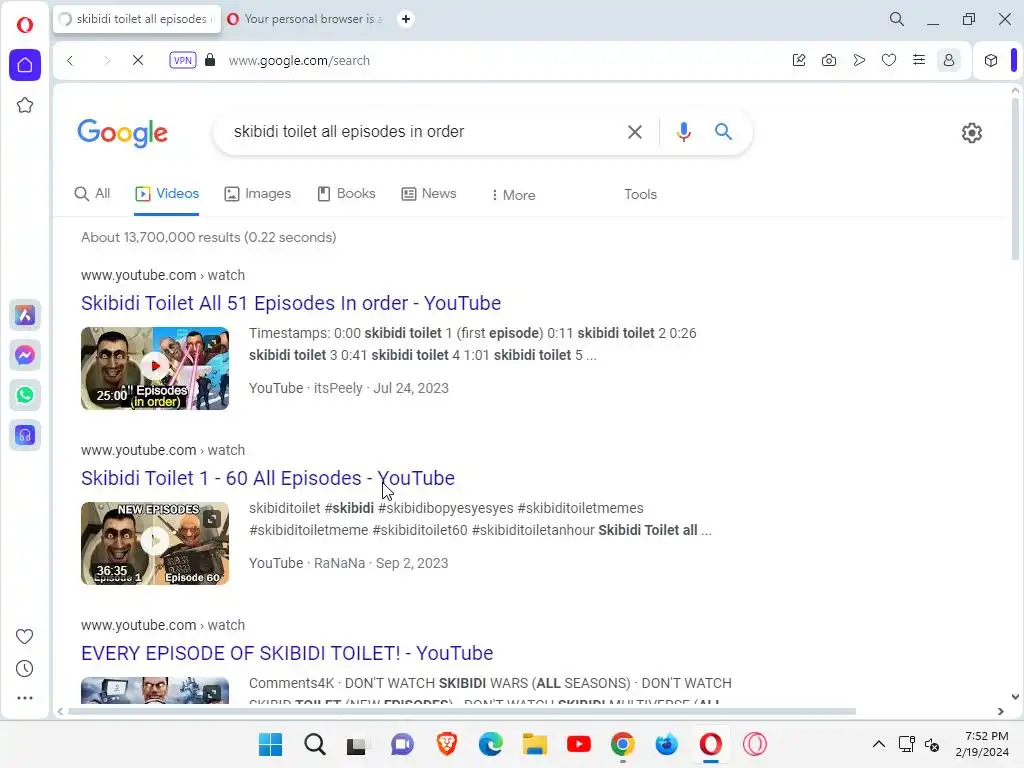Screen dimensions: 1024x768
Task: Open Aria AI icon in sidebar
Action: click(x=25, y=315)
